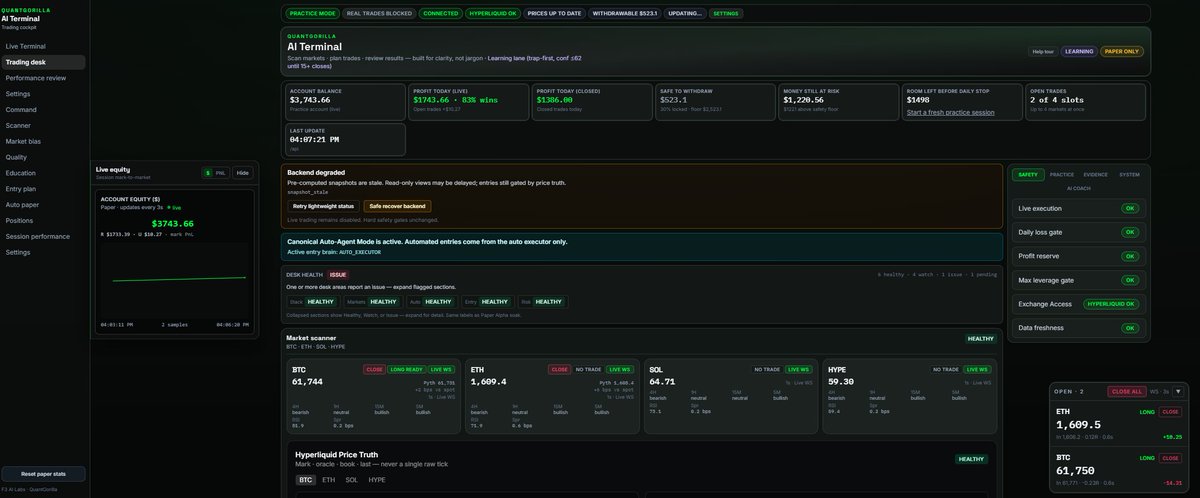The height and width of the screenshot is (498, 1200).
Task: Start the Help tour
Action: coord(1042,51)
